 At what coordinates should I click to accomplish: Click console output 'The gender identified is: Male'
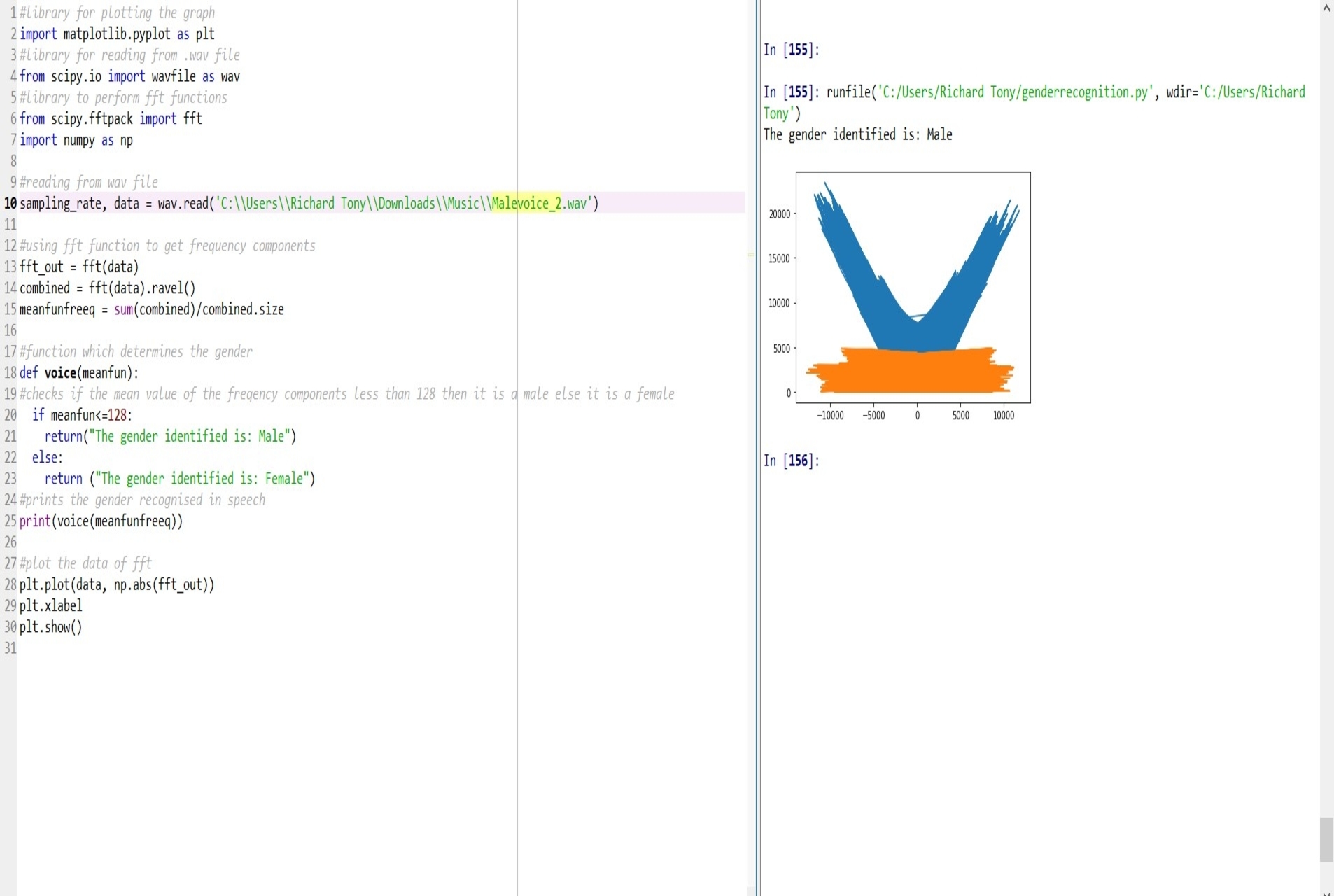858,134
